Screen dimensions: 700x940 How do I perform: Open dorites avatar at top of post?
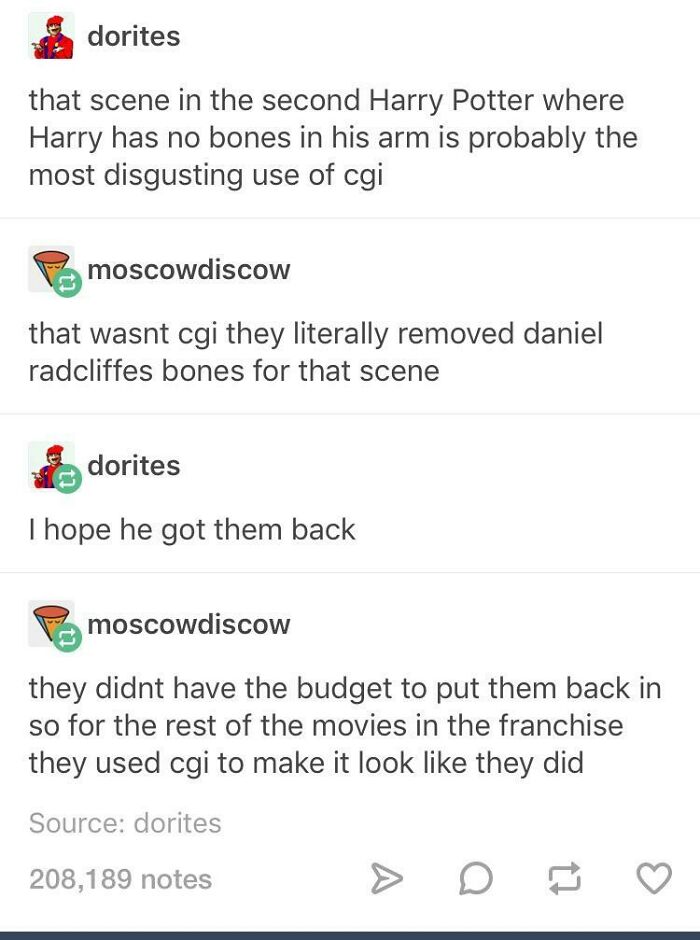point(52,36)
